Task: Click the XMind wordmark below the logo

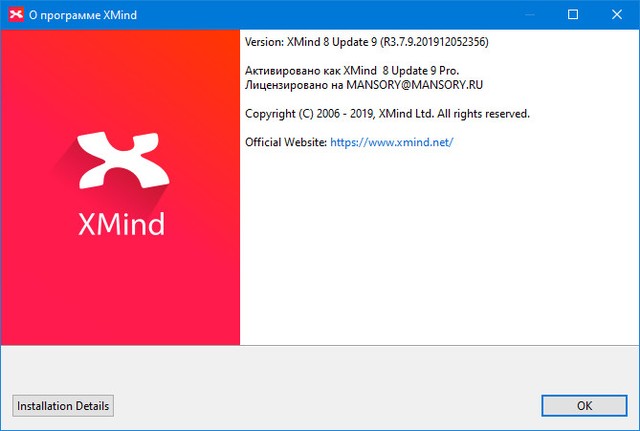Action: pyautogui.click(x=121, y=224)
